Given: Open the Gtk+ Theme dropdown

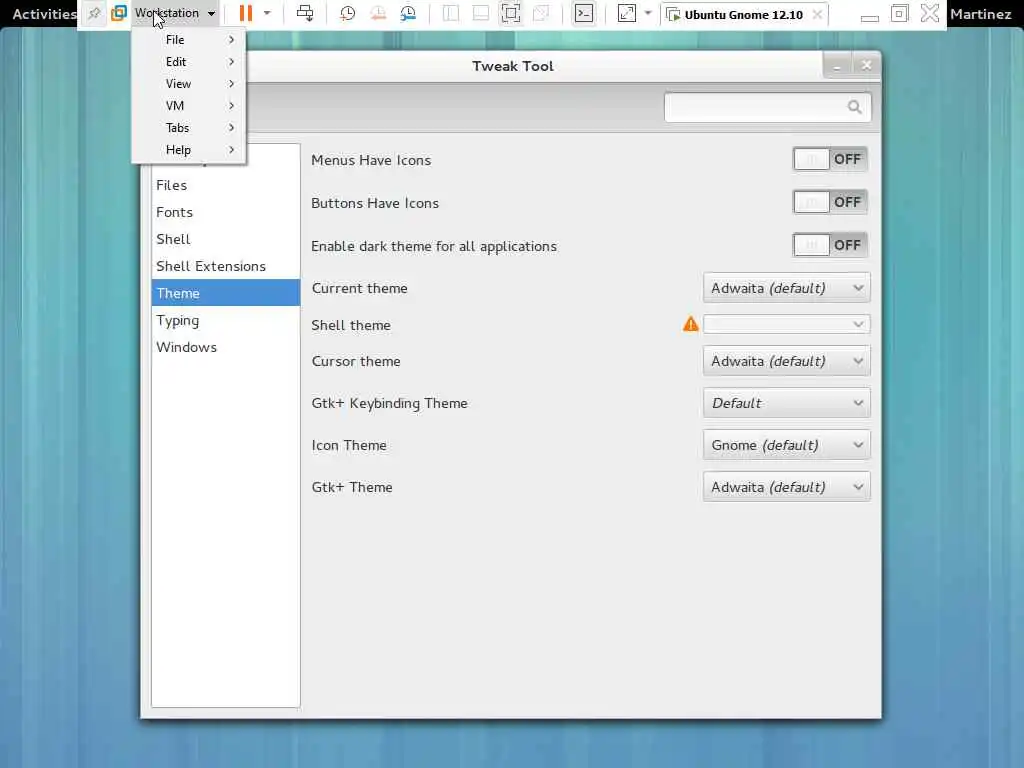Looking at the screenshot, I should 786,487.
